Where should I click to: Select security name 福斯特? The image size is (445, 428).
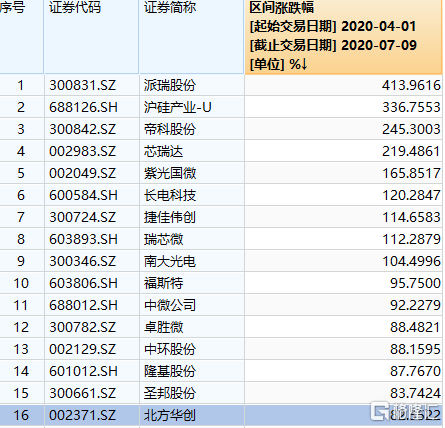pos(164,283)
